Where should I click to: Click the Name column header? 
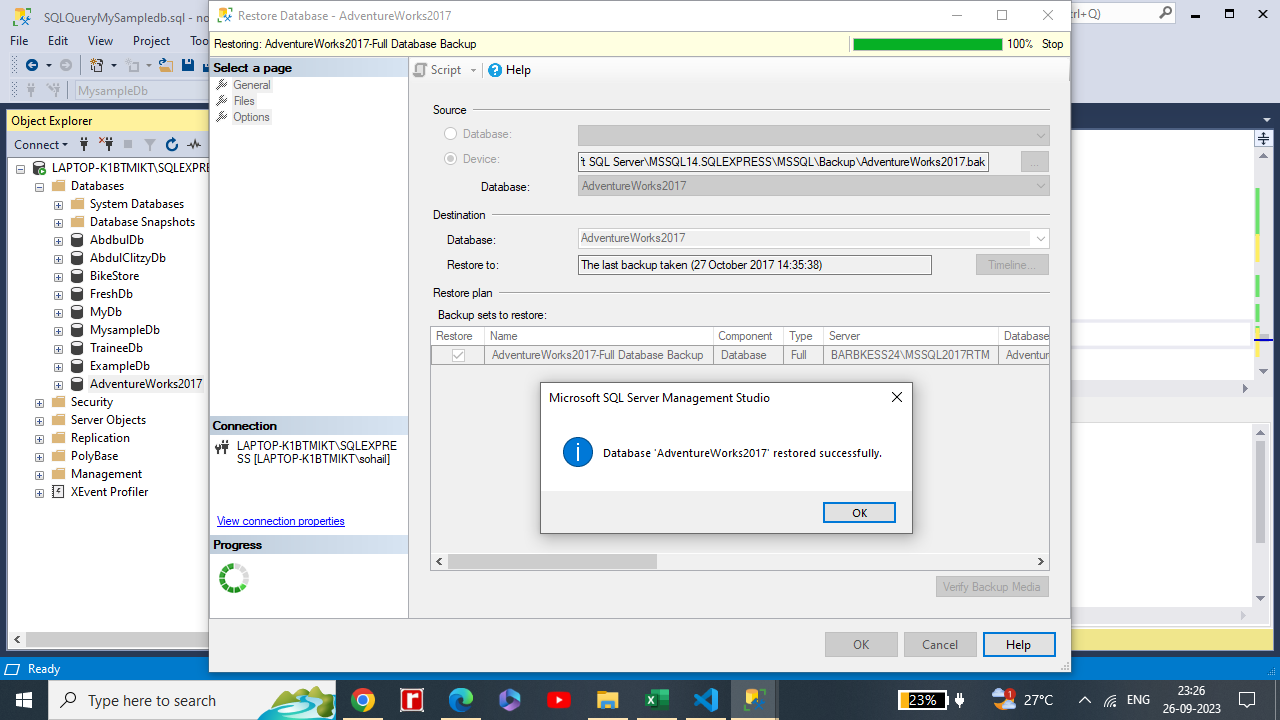click(599, 336)
